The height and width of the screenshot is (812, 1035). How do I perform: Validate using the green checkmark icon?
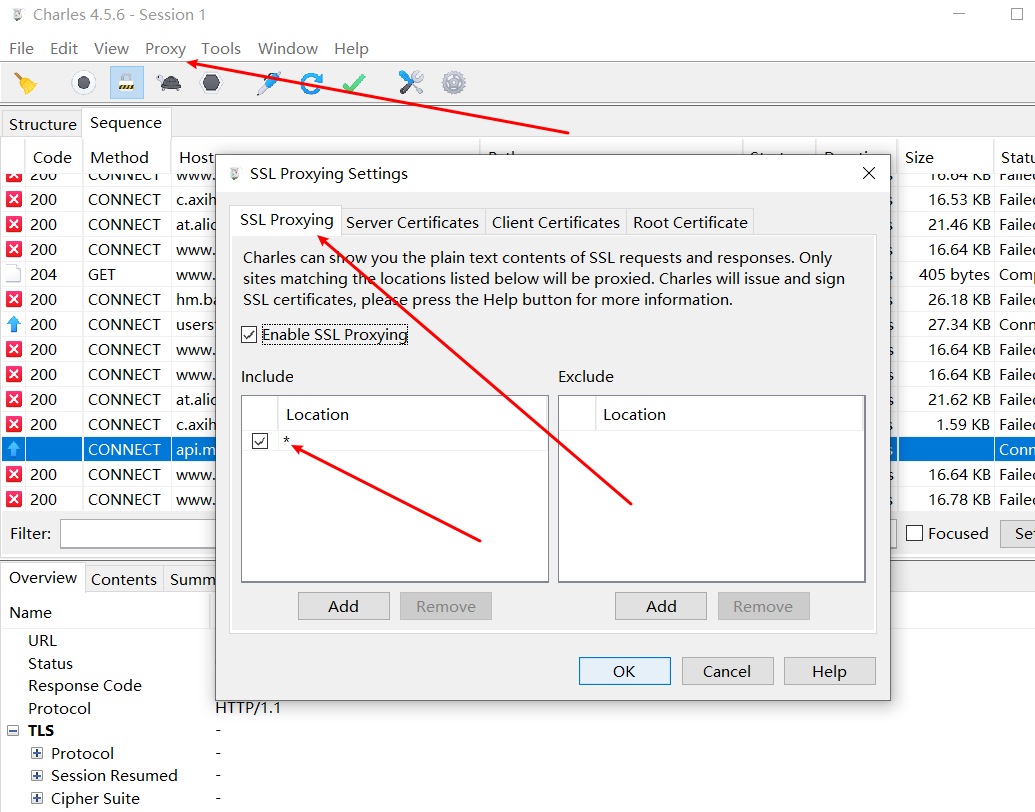(x=354, y=83)
